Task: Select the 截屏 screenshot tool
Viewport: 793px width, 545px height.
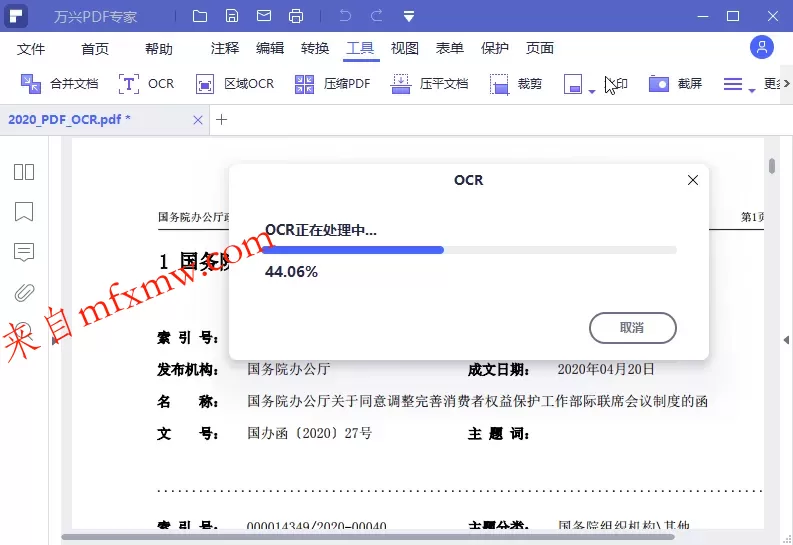Action: pyautogui.click(x=676, y=83)
